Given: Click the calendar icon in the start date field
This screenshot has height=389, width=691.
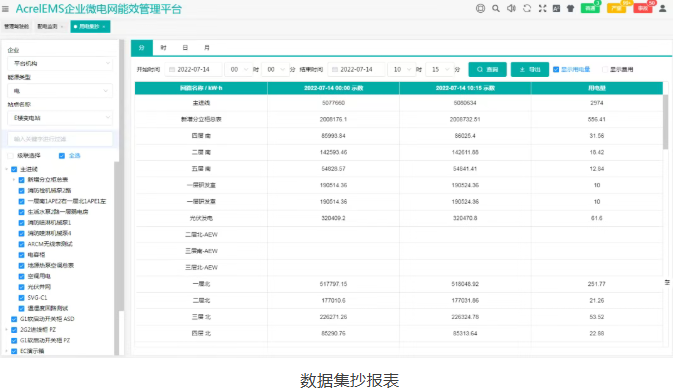Looking at the screenshot, I should point(172,70).
